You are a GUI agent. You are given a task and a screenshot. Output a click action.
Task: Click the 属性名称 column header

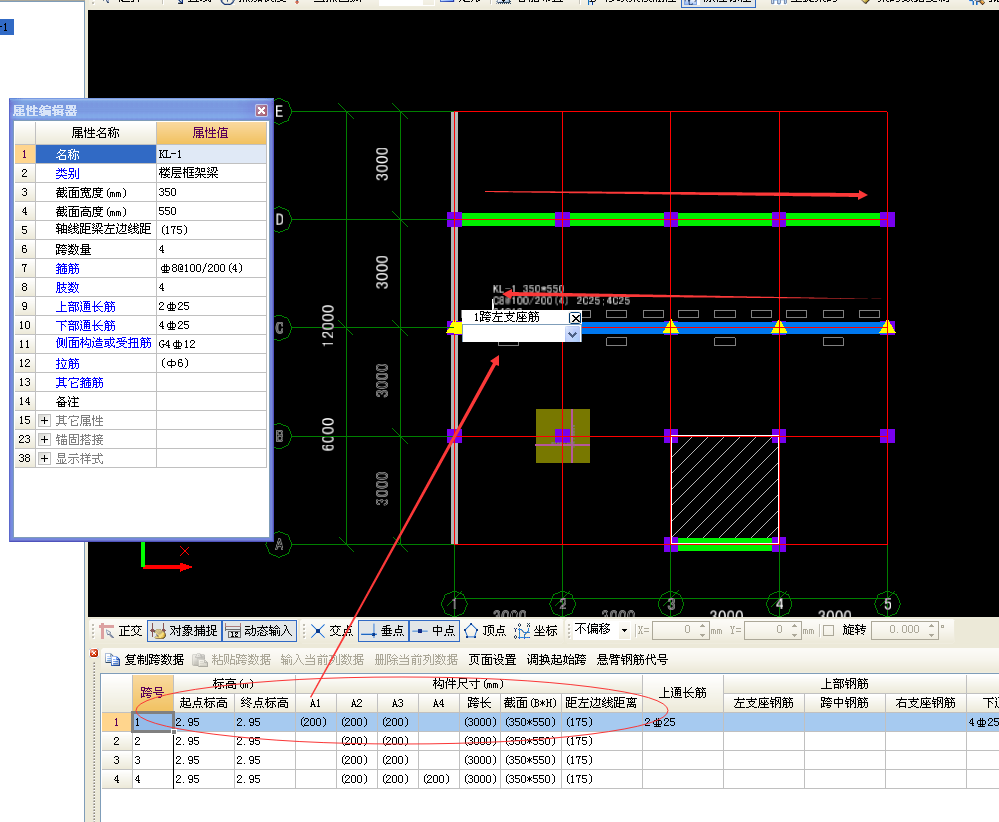click(x=96, y=133)
